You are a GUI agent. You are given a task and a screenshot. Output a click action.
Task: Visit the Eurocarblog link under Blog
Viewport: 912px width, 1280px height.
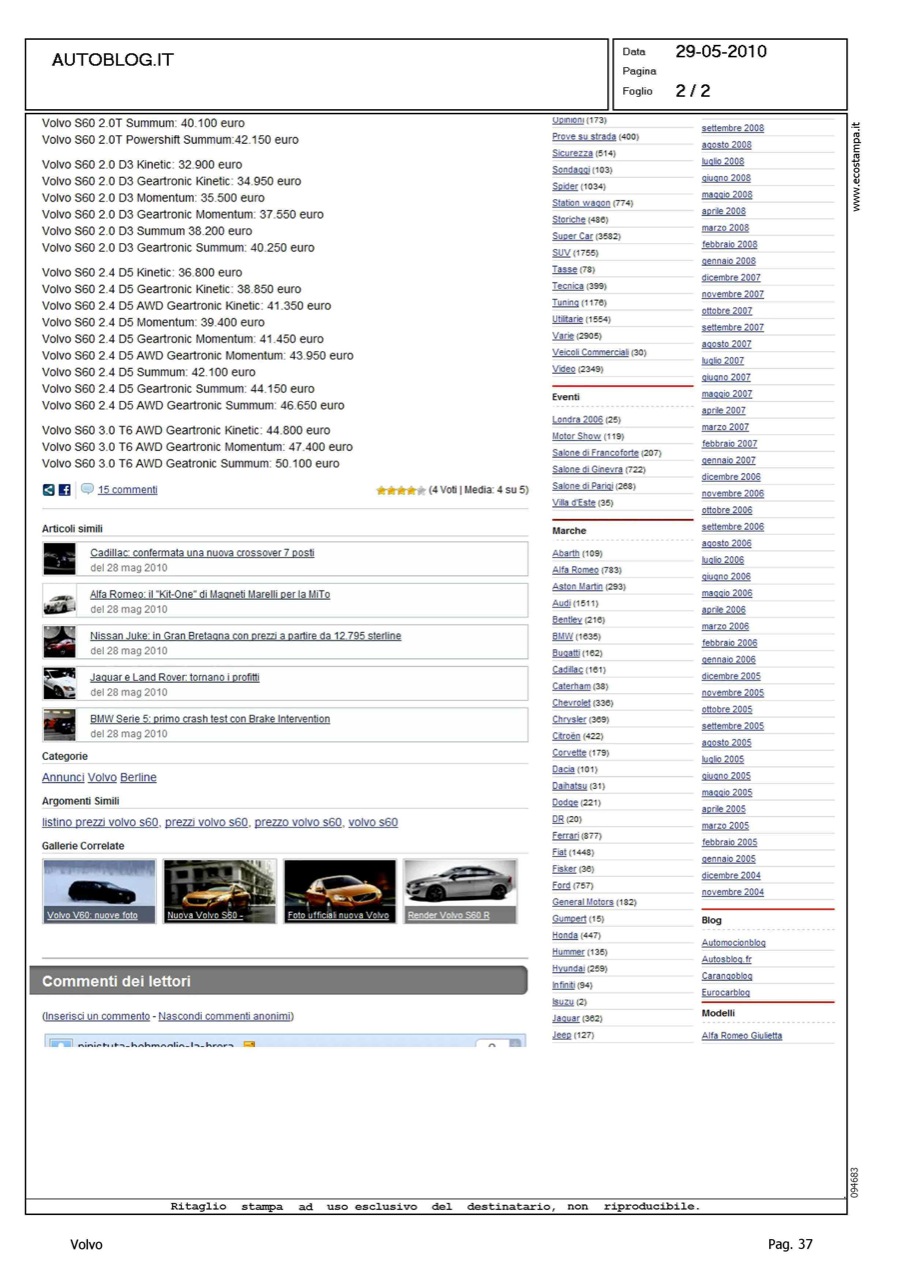[725, 993]
